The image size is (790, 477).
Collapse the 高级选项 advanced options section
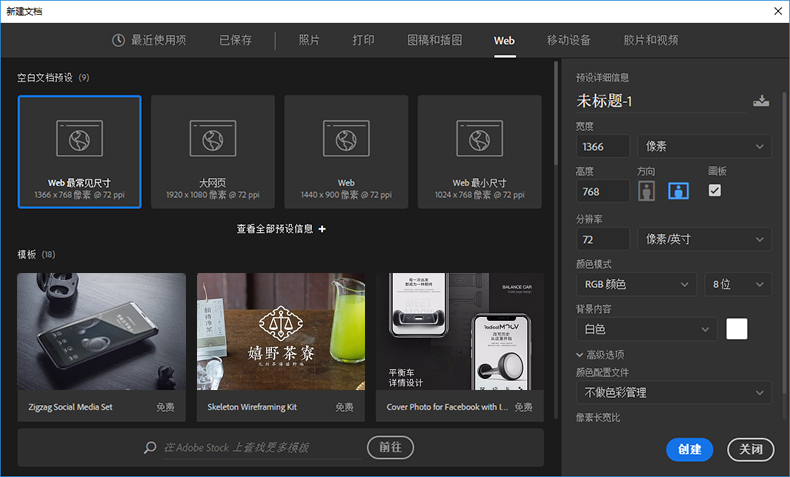point(600,355)
